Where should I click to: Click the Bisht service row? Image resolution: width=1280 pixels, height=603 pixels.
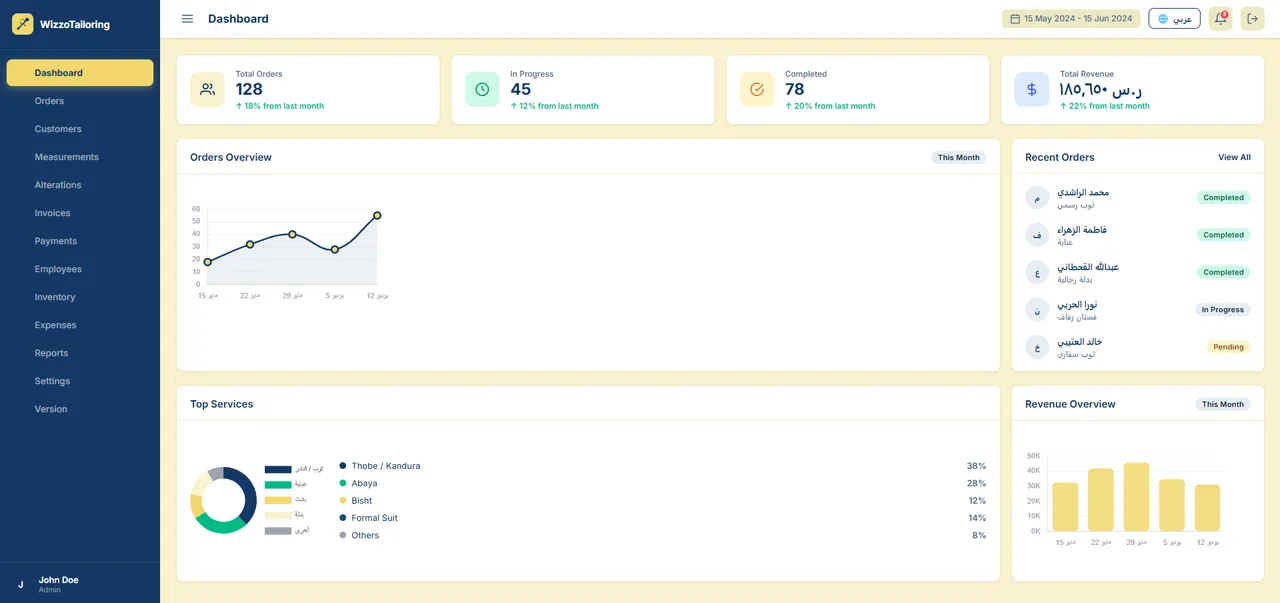pyautogui.click(x=663, y=501)
